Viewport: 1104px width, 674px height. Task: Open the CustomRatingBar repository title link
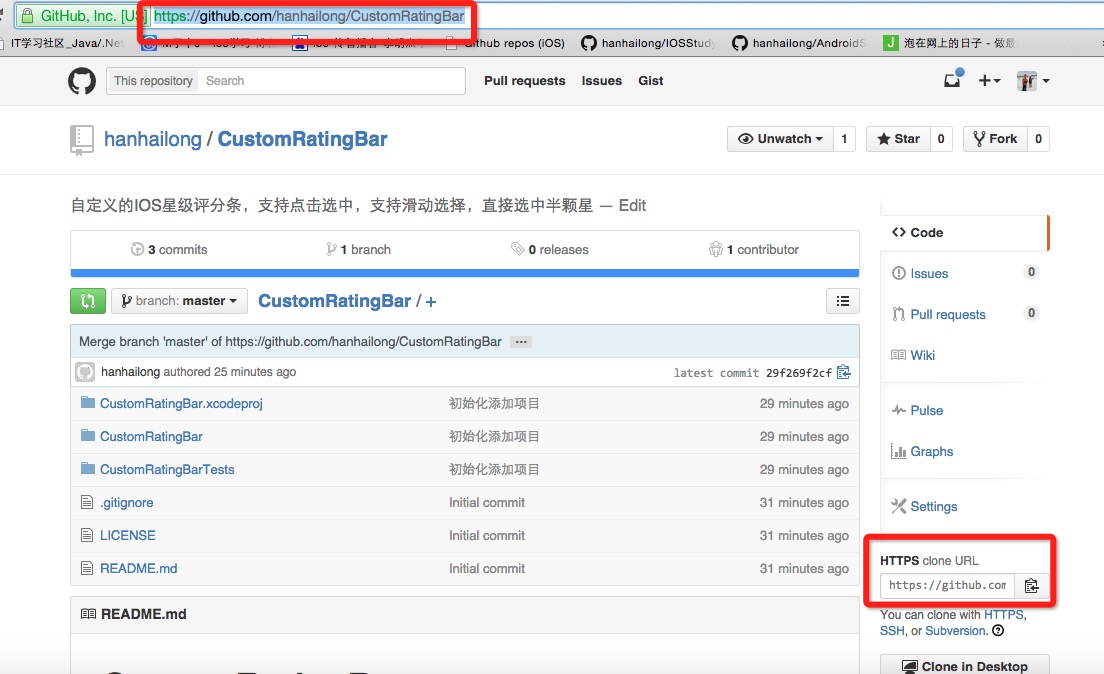pos(302,139)
